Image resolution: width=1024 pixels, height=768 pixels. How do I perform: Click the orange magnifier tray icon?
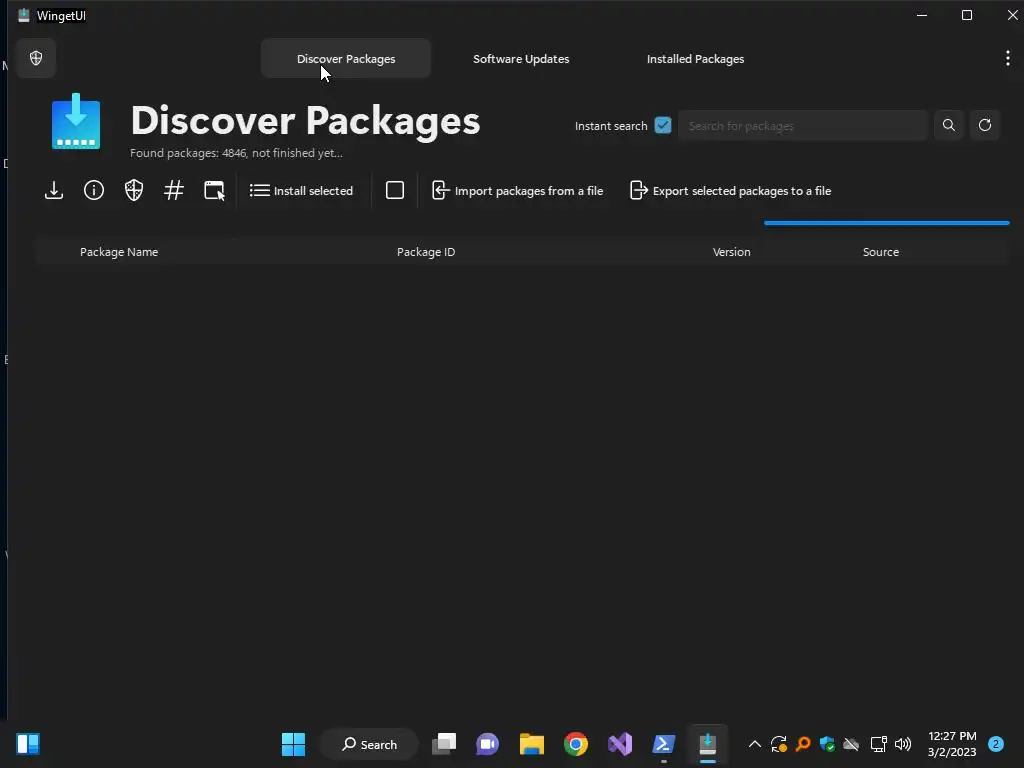(803, 744)
